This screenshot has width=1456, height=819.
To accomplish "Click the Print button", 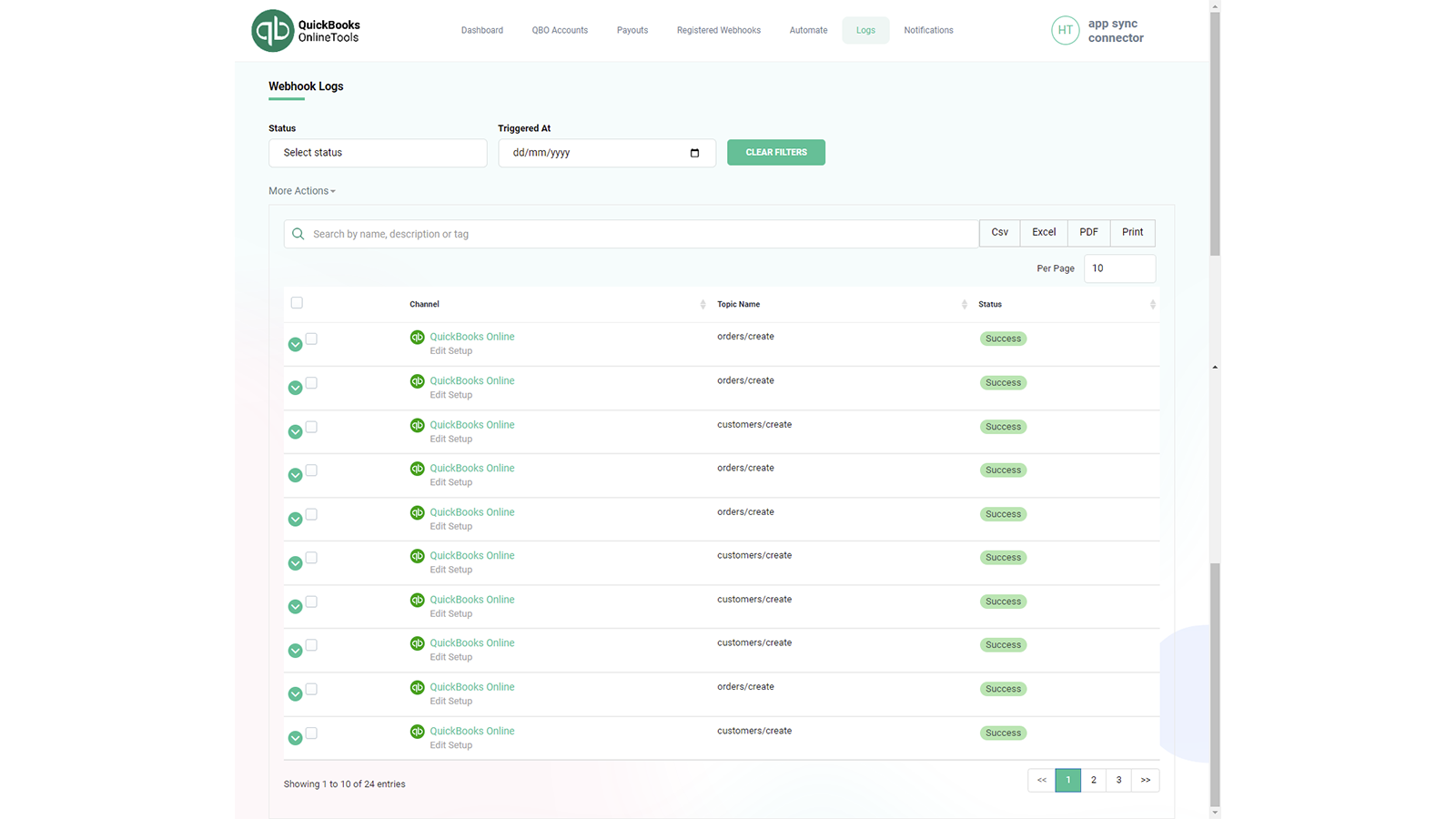I will point(1132,233).
